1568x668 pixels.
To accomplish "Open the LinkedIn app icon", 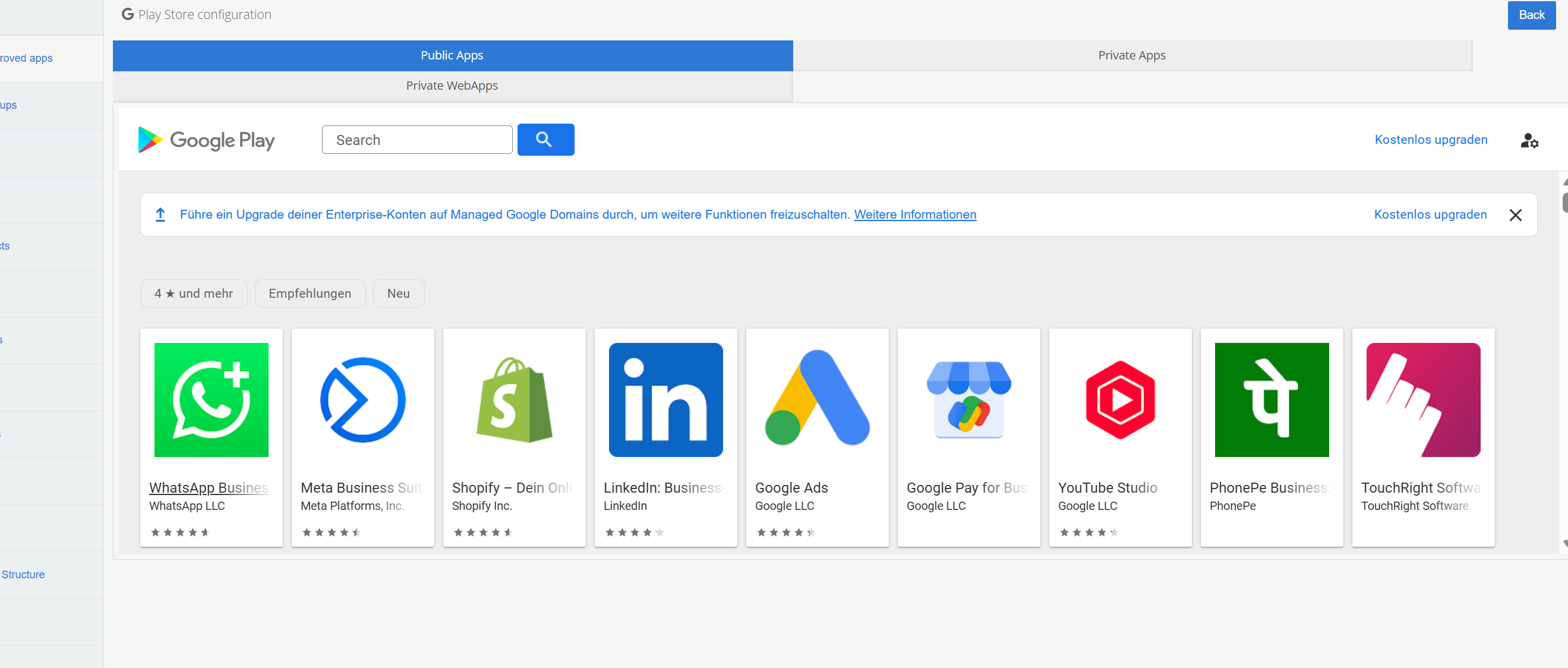I will coord(665,399).
